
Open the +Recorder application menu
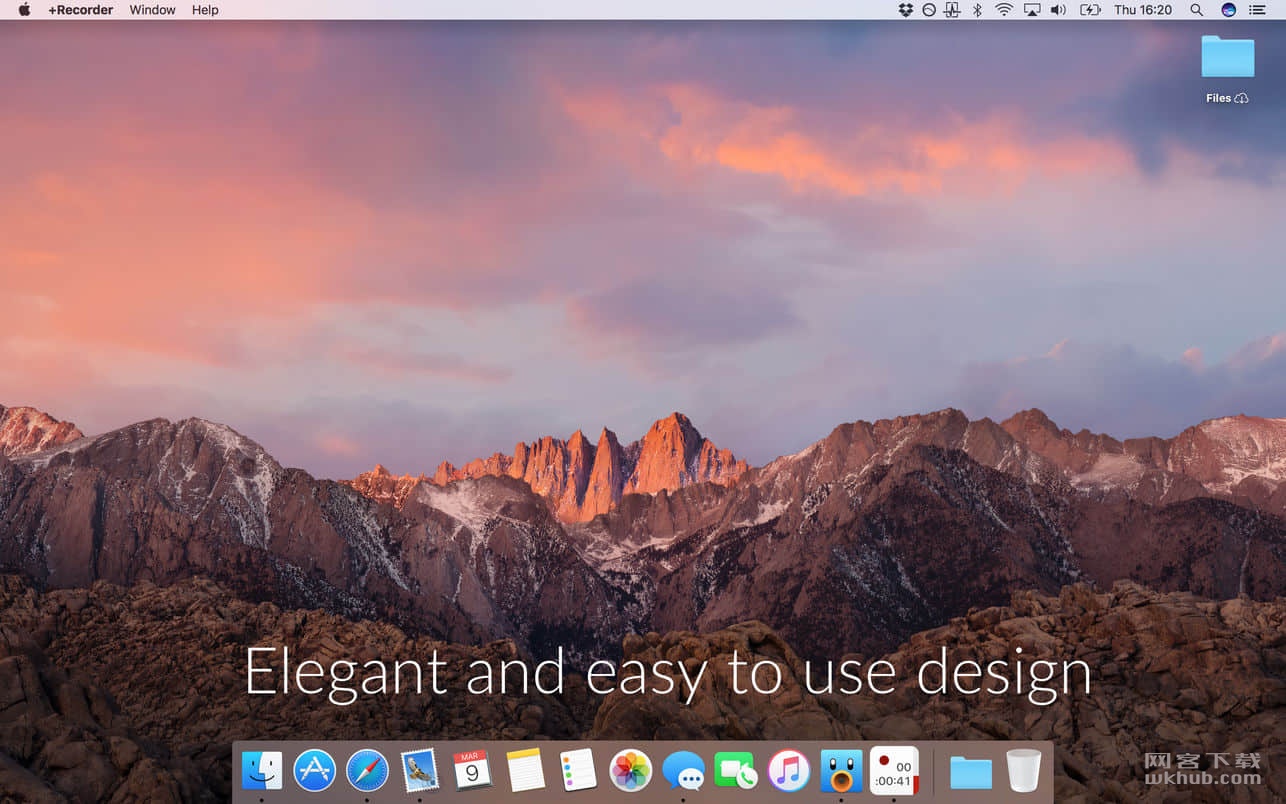(x=81, y=10)
